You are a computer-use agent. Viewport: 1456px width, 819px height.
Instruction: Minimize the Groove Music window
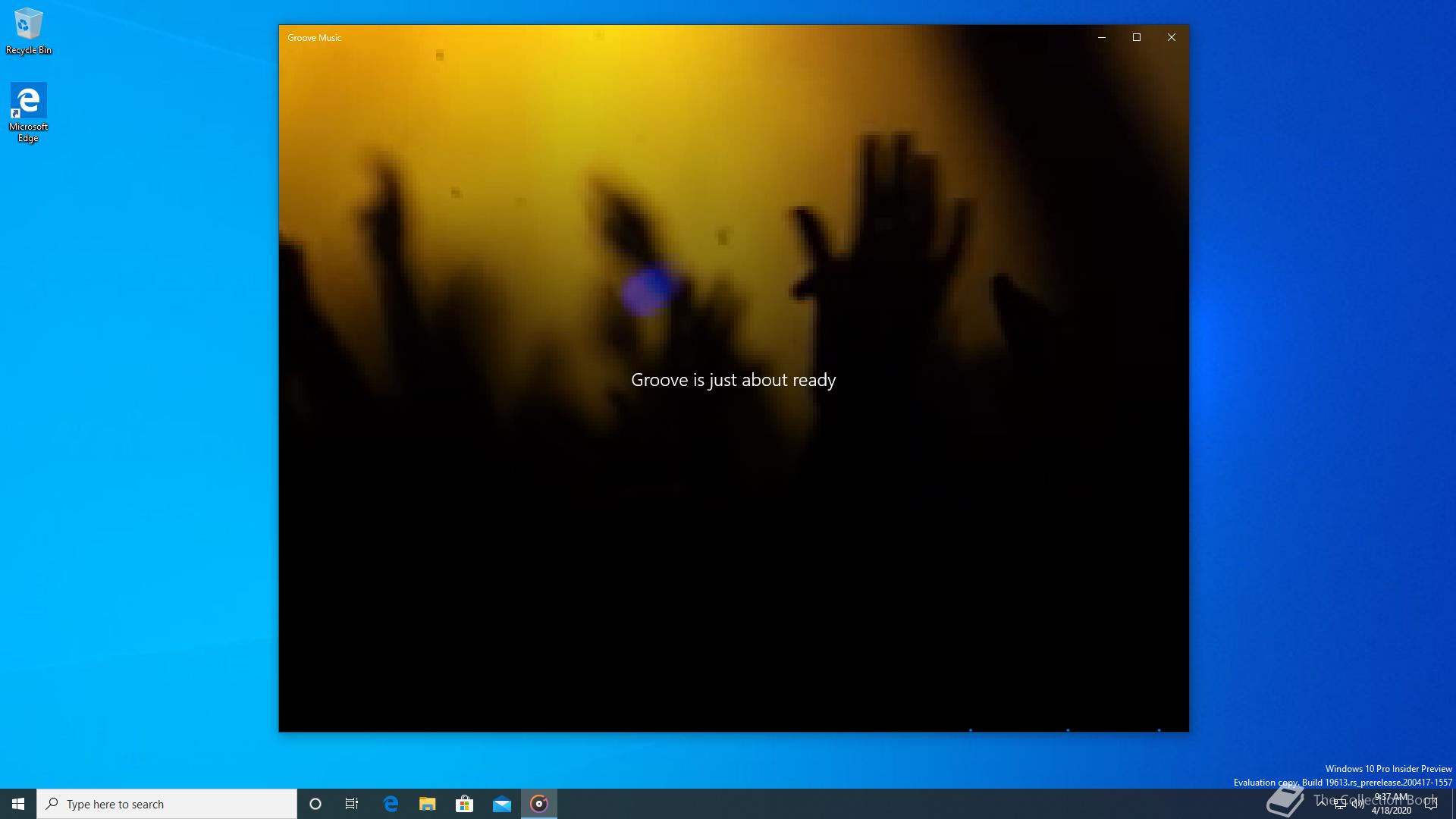1102,37
